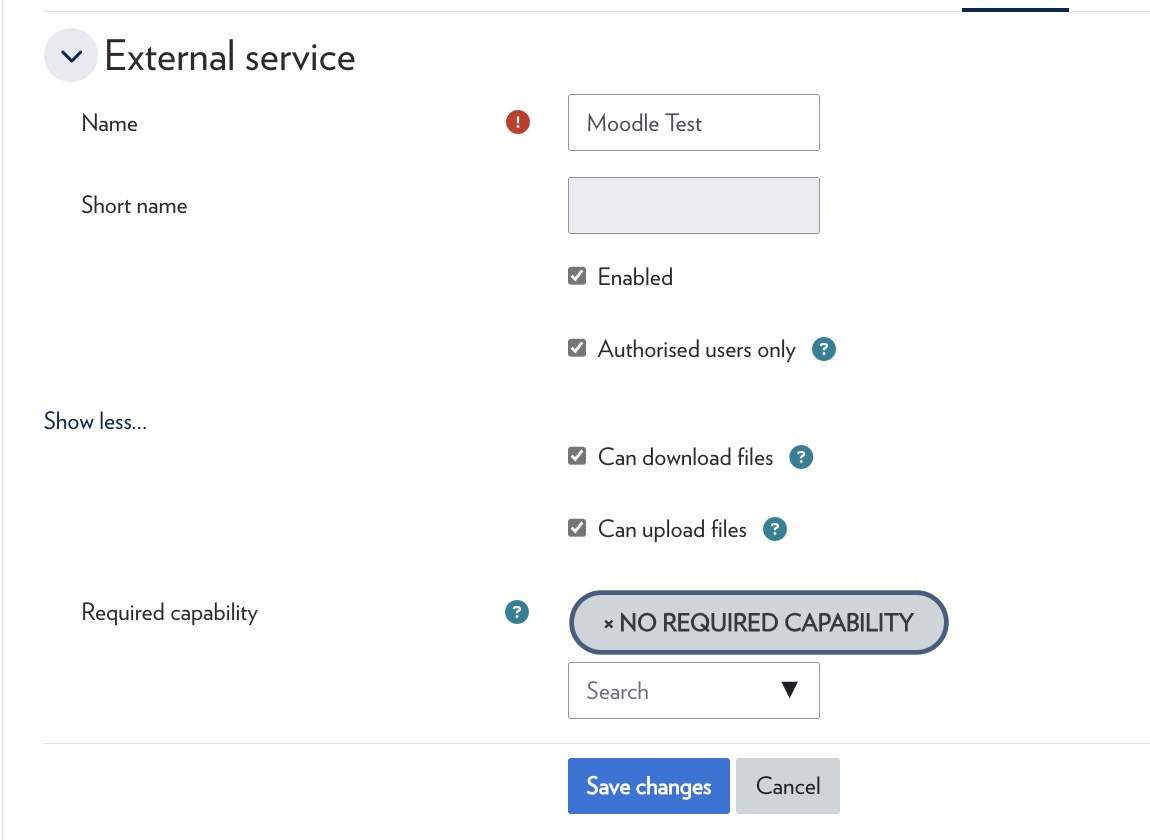This screenshot has height=840, width=1150.
Task: Open the capability Search dropdown arrow
Action: (x=789, y=690)
